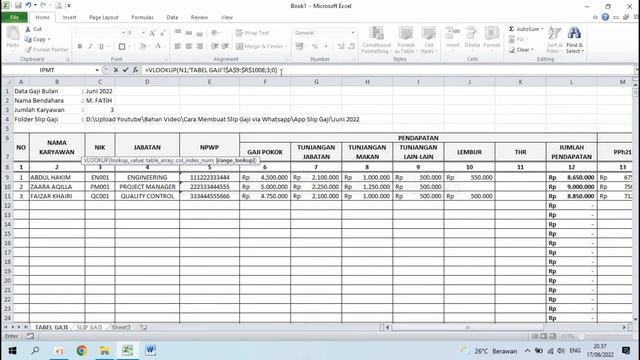
Task: Open the SLIP GAJI sheet tab
Action: pos(89,327)
